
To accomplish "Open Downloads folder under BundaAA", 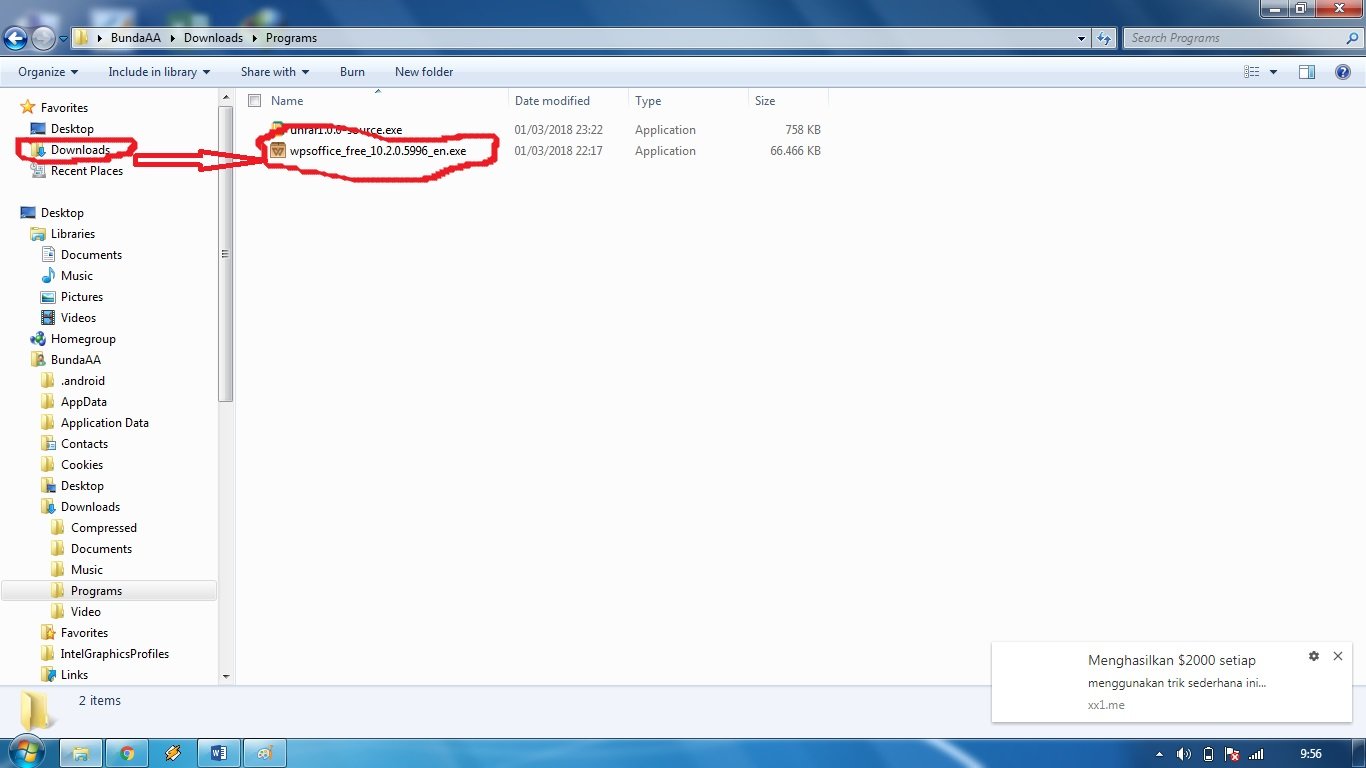I will point(90,507).
